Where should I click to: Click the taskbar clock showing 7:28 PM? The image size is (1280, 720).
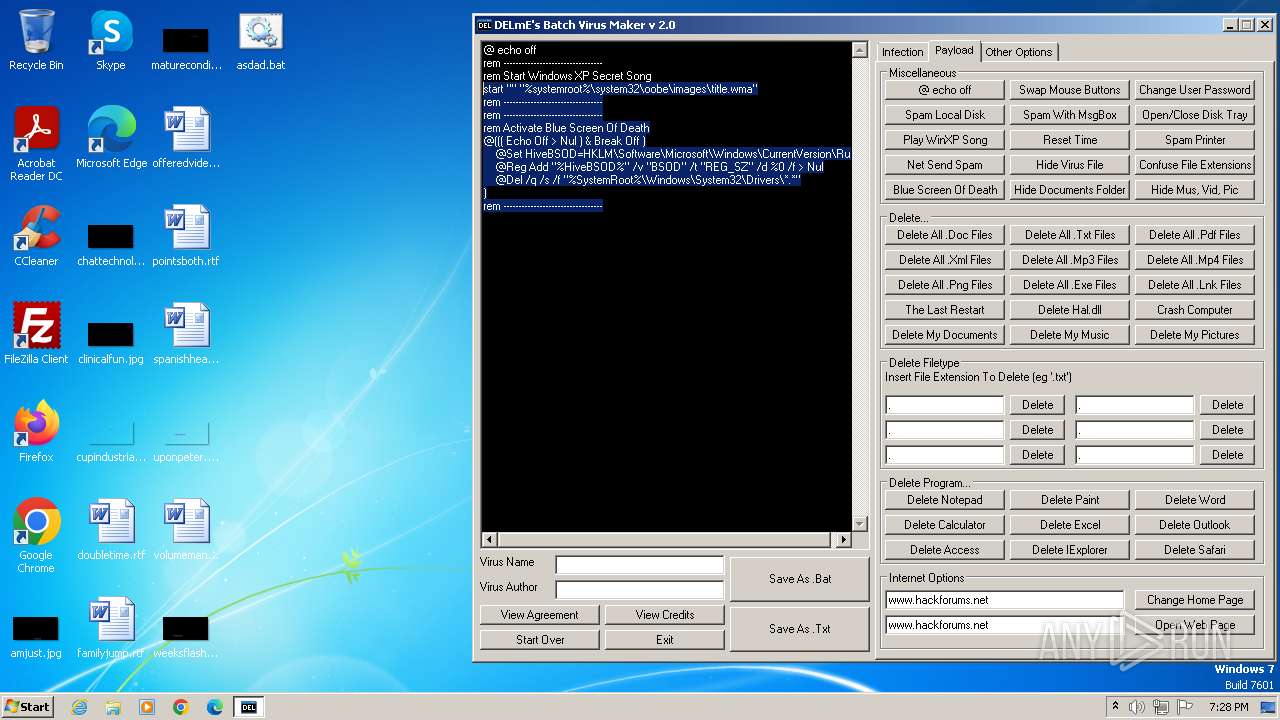pos(1228,707)
